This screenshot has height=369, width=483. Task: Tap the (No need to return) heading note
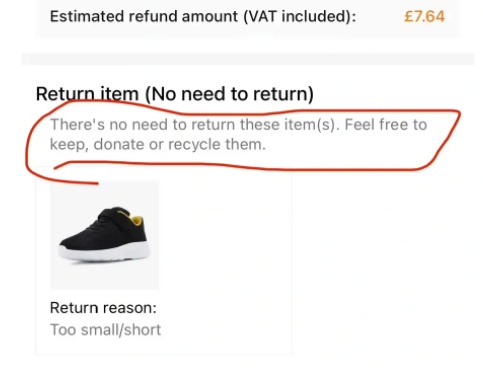(229, 94)
